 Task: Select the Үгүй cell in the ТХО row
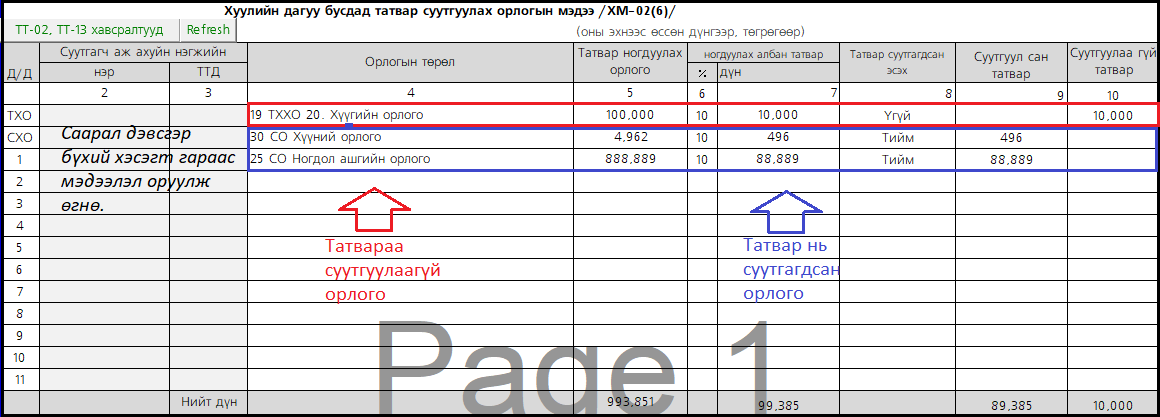click(x=897, y=115)
